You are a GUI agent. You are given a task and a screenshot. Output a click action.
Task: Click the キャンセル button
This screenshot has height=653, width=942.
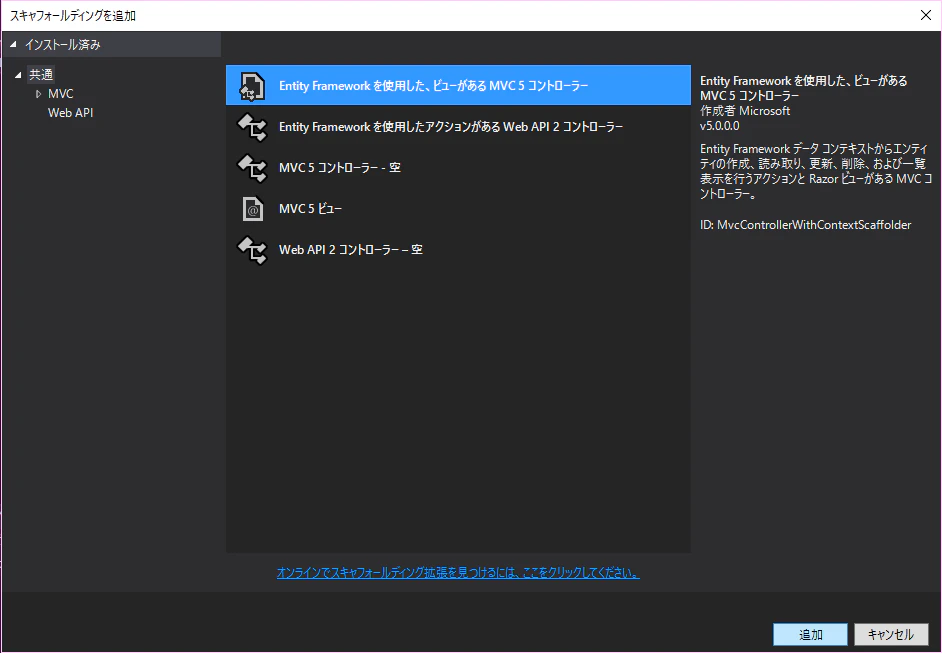coord(891,634)
